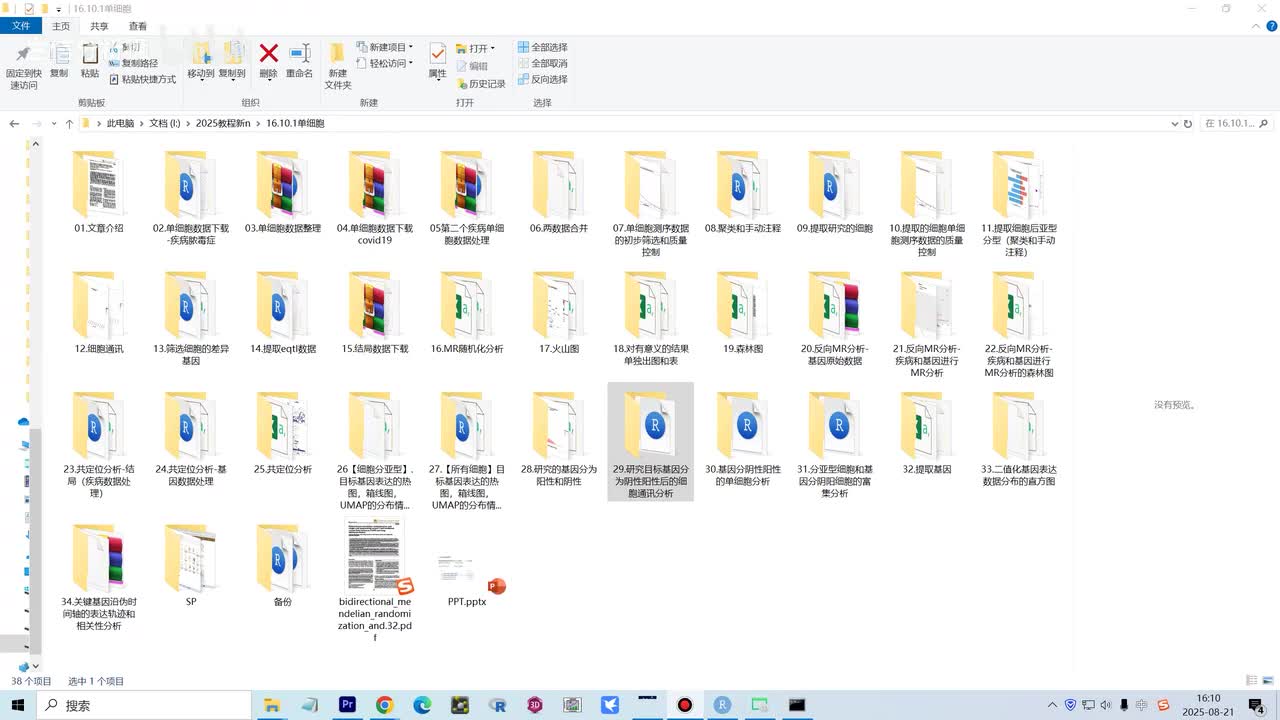The height and width of the screenshot is (720, 1280).
Task: Switch to the 查看 (View) tab
Action: (x=137, y=26)
